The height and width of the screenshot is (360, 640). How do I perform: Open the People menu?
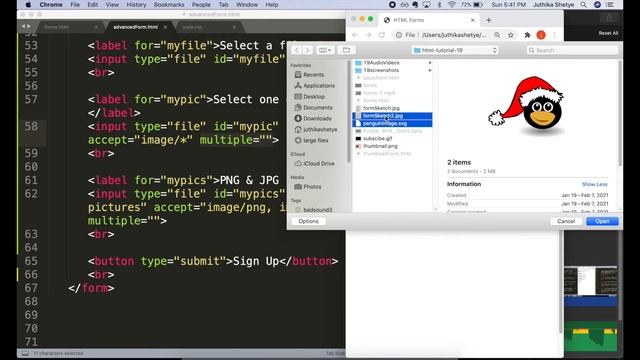point(201,5)
